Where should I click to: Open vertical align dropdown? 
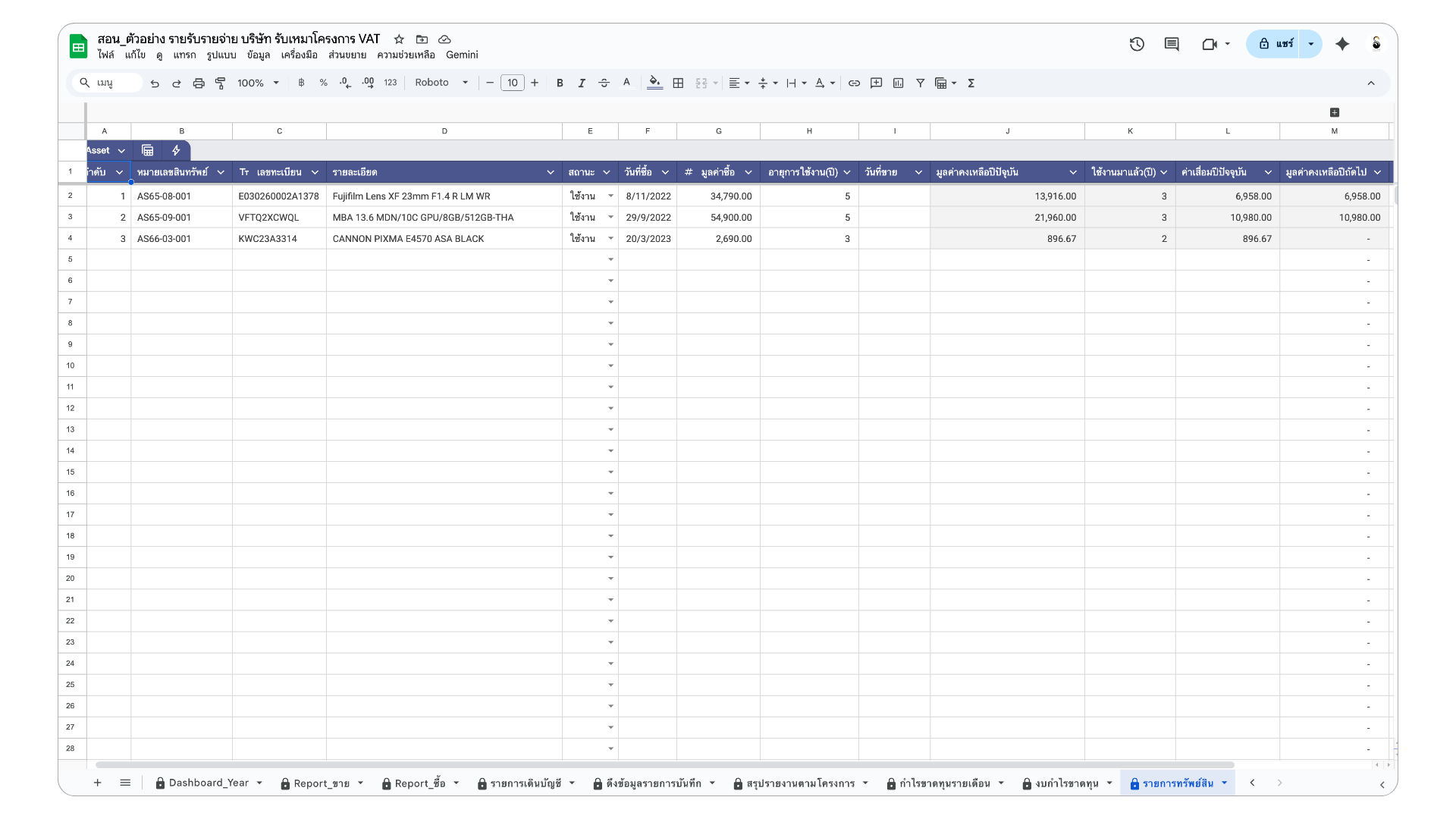767,83
